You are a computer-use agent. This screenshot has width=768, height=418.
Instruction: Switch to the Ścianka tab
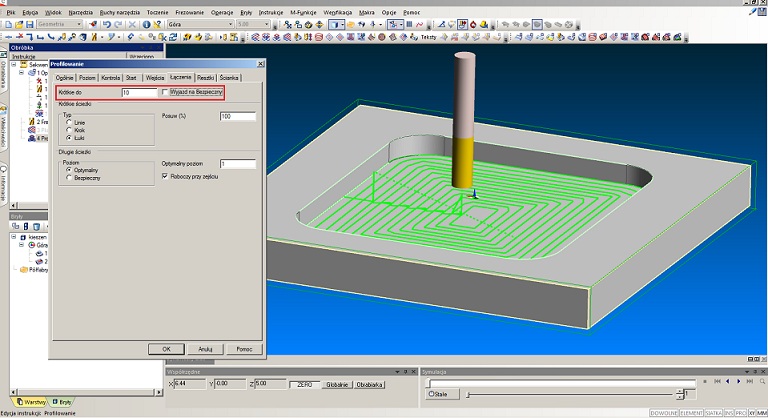[x=229, y=78]
